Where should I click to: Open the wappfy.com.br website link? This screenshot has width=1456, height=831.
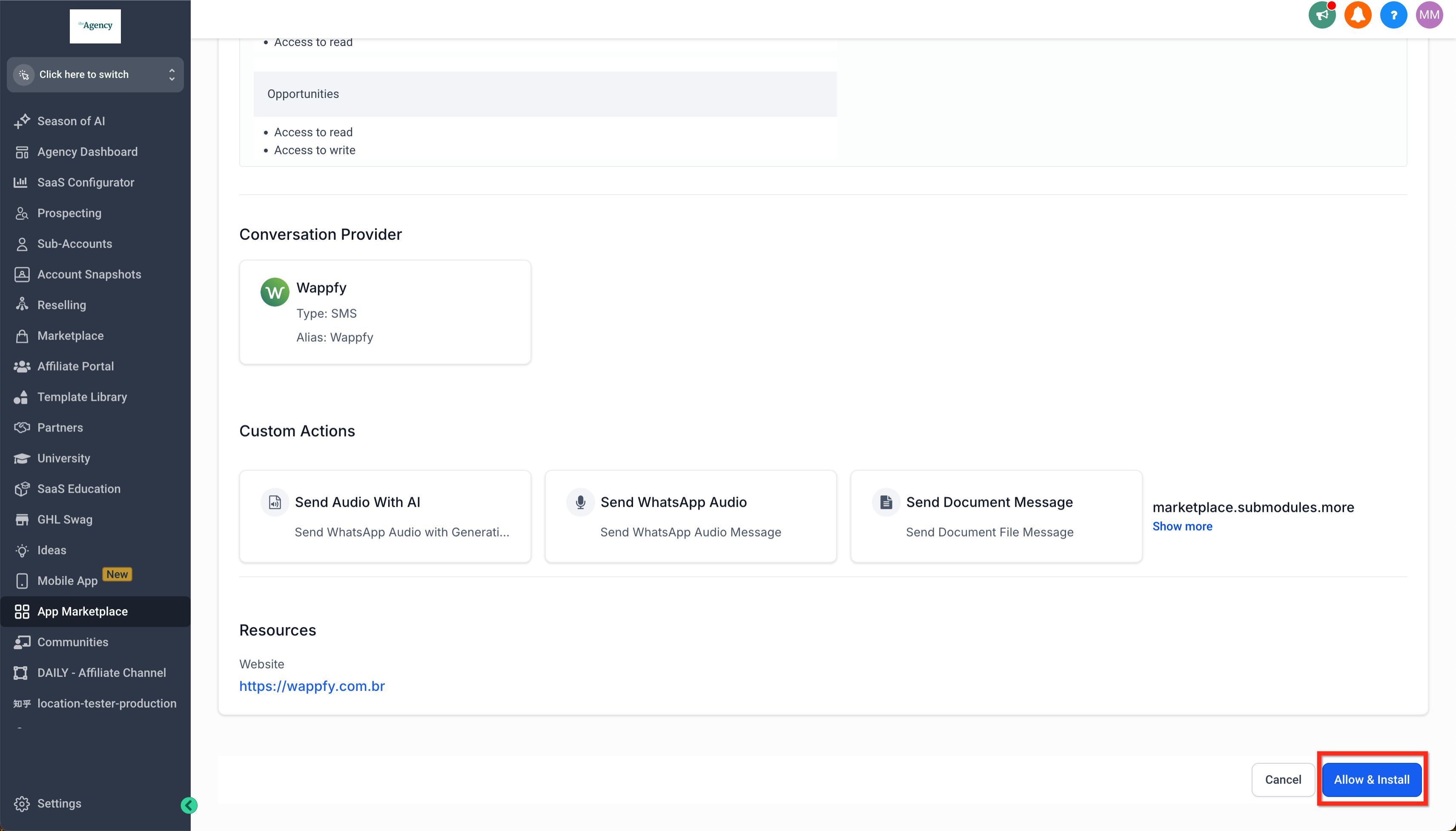click(312, 686)
